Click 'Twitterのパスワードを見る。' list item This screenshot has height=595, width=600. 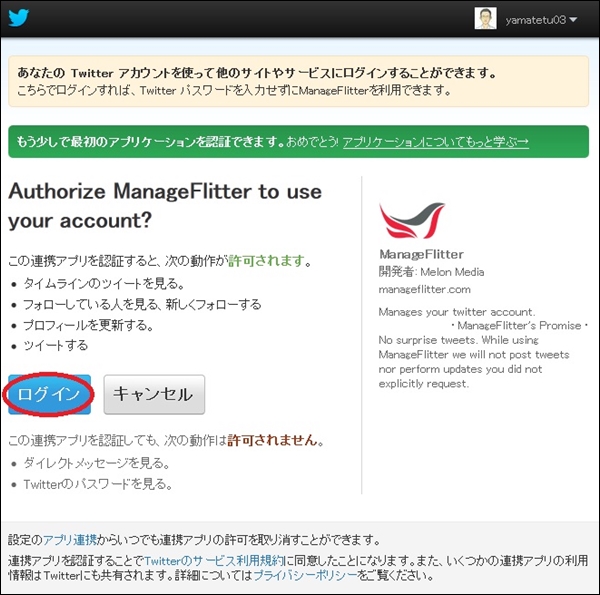[98, 484]
